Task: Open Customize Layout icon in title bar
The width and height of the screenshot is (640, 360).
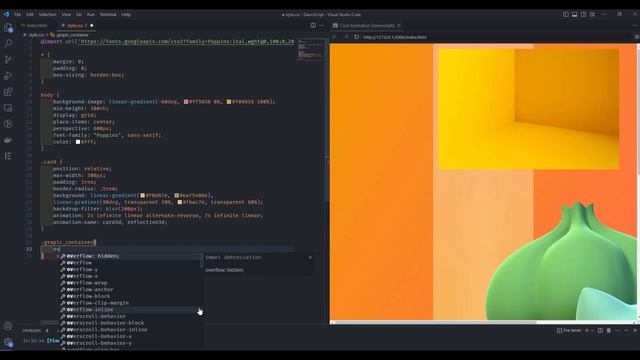Action: (593, 14)
